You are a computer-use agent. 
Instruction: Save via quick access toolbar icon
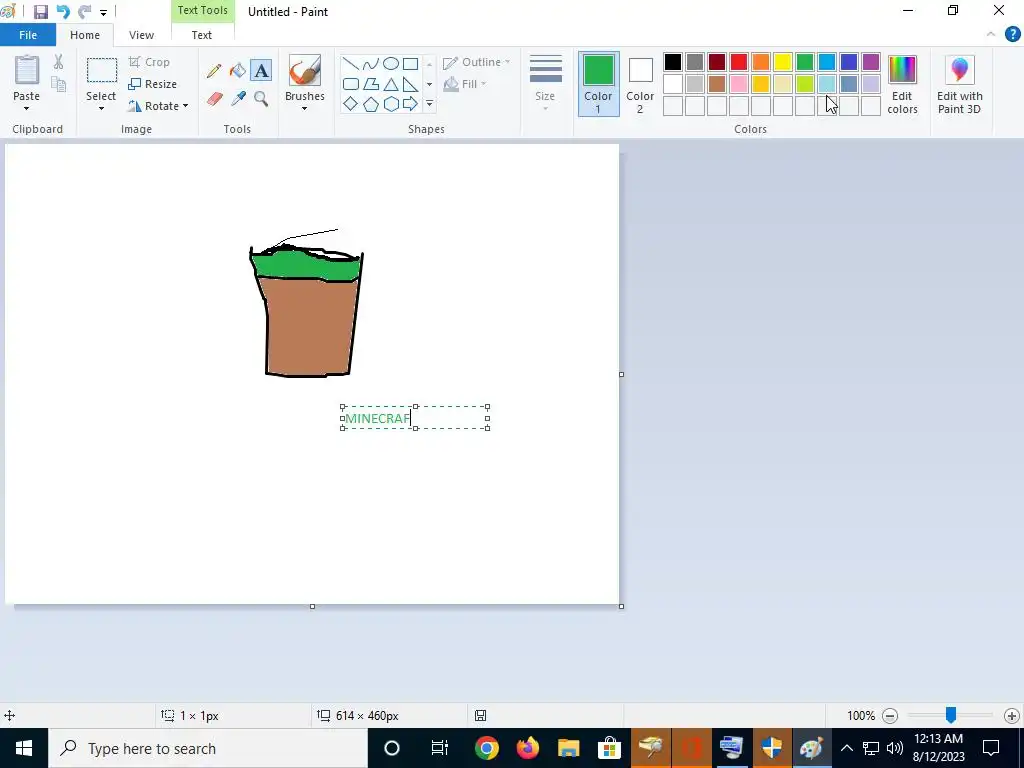(x=40, y=12)
